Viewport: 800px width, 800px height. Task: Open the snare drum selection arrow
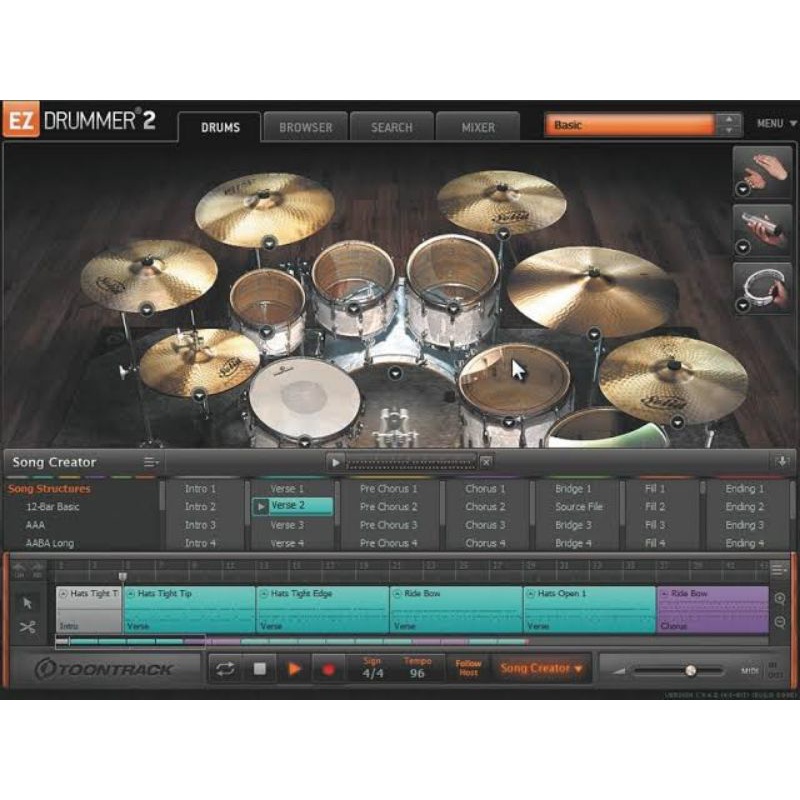pyautogui.click(x=305, y=442)
